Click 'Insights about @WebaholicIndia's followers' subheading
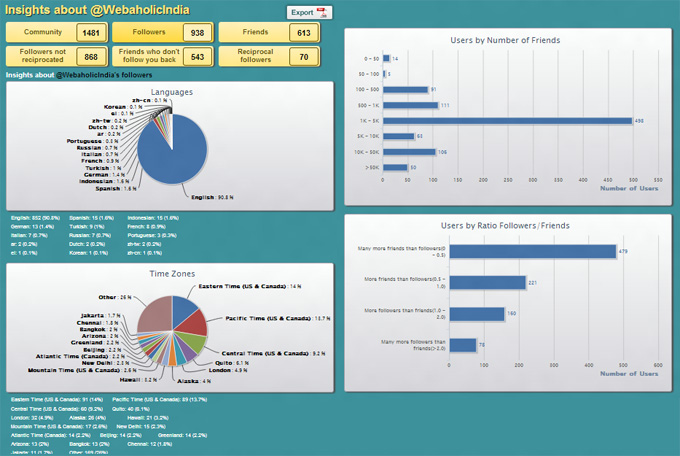 79,75
